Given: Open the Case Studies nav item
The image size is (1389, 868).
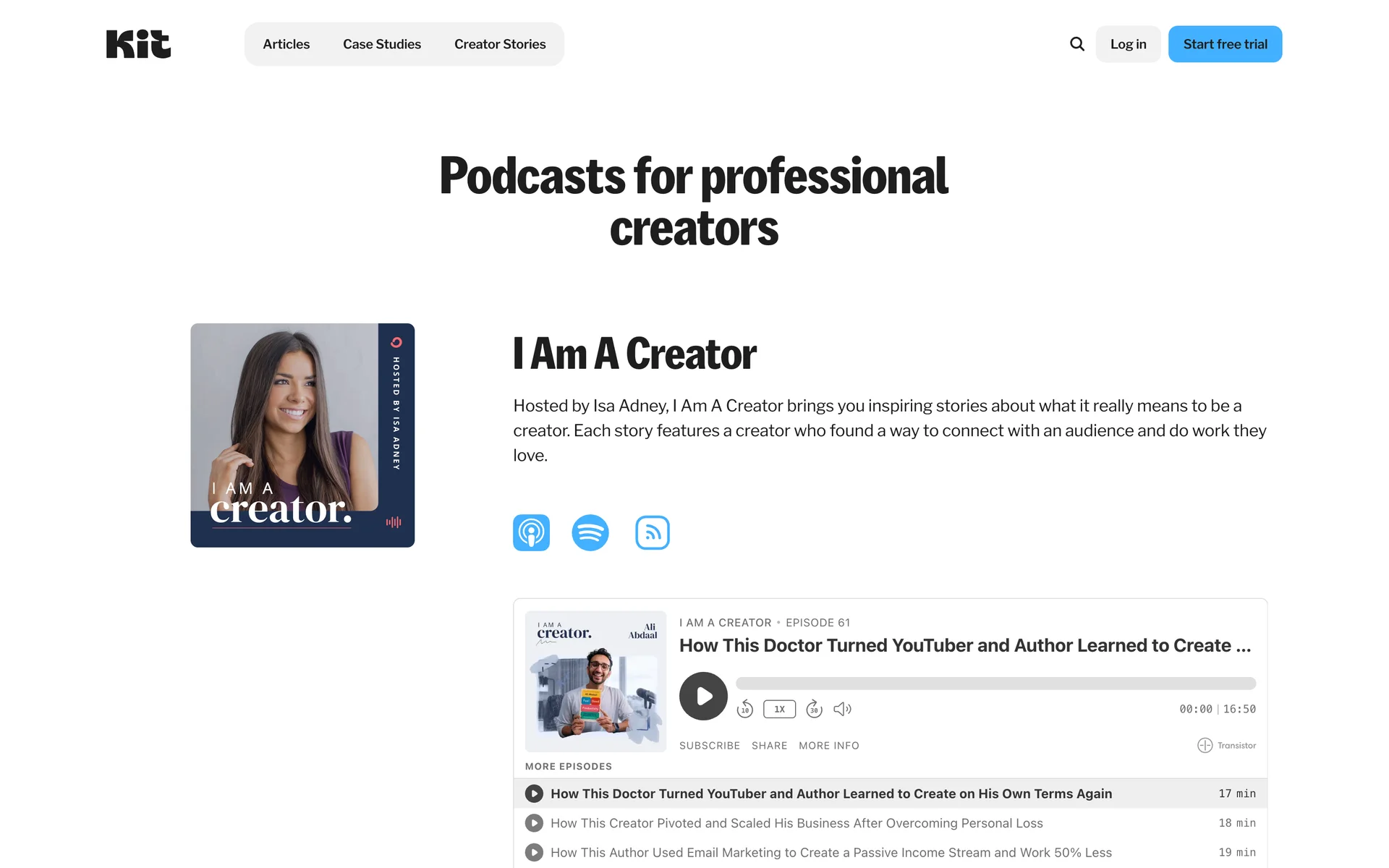Looking at the screenshot, I should [x=381, y=44].
